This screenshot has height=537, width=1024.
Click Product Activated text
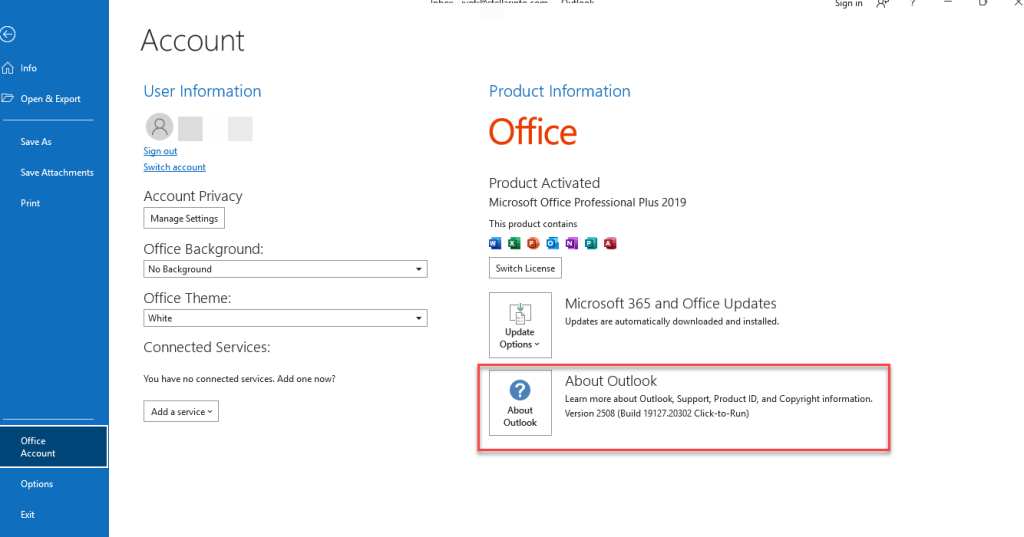(x=545, y=183)
